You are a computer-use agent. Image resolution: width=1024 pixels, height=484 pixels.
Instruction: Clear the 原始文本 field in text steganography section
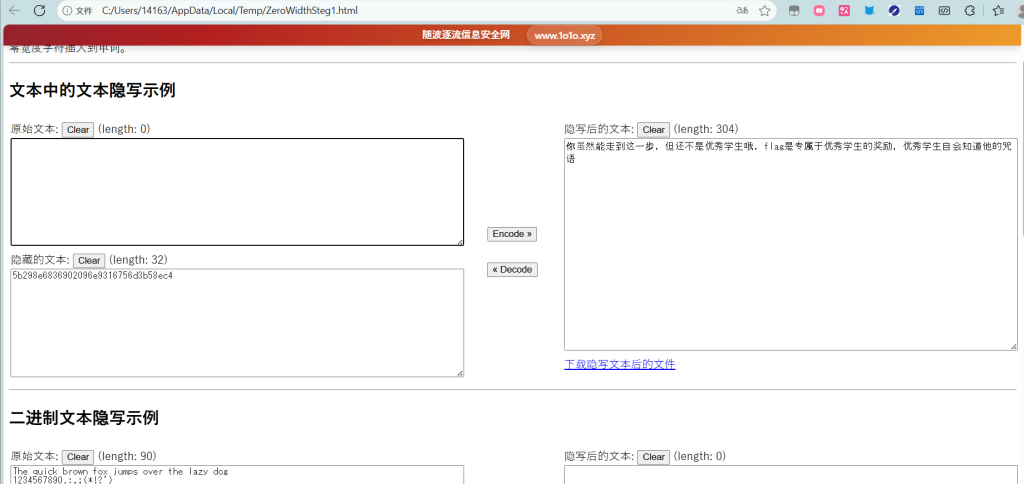[78, 130]
